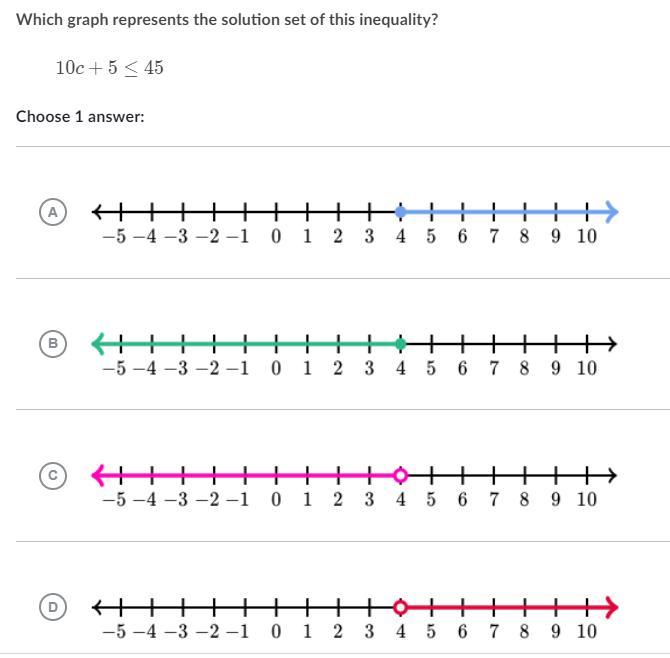Click pink open circle at 4 in graph C
Viewport: 670px width, 658px height.
point(400,475)
